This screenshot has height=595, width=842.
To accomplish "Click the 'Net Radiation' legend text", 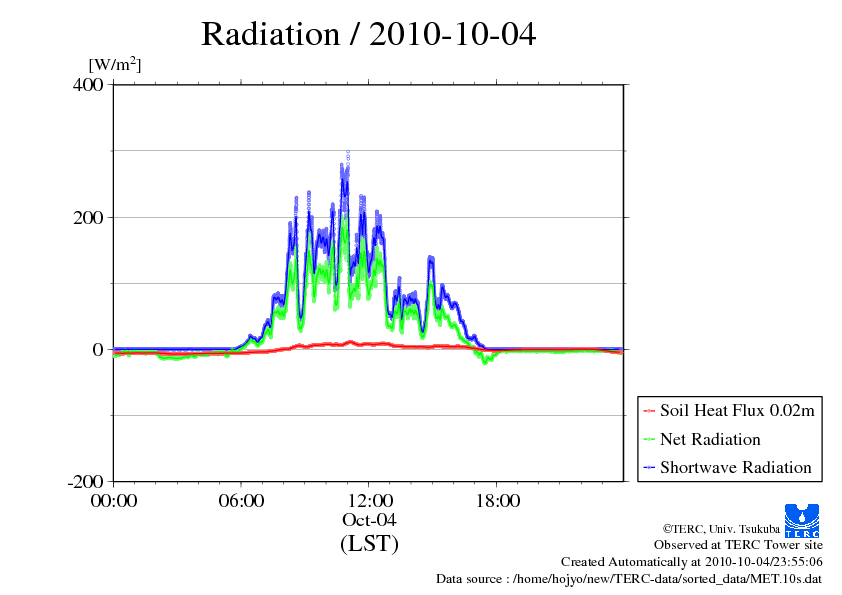I will point(710,439).
